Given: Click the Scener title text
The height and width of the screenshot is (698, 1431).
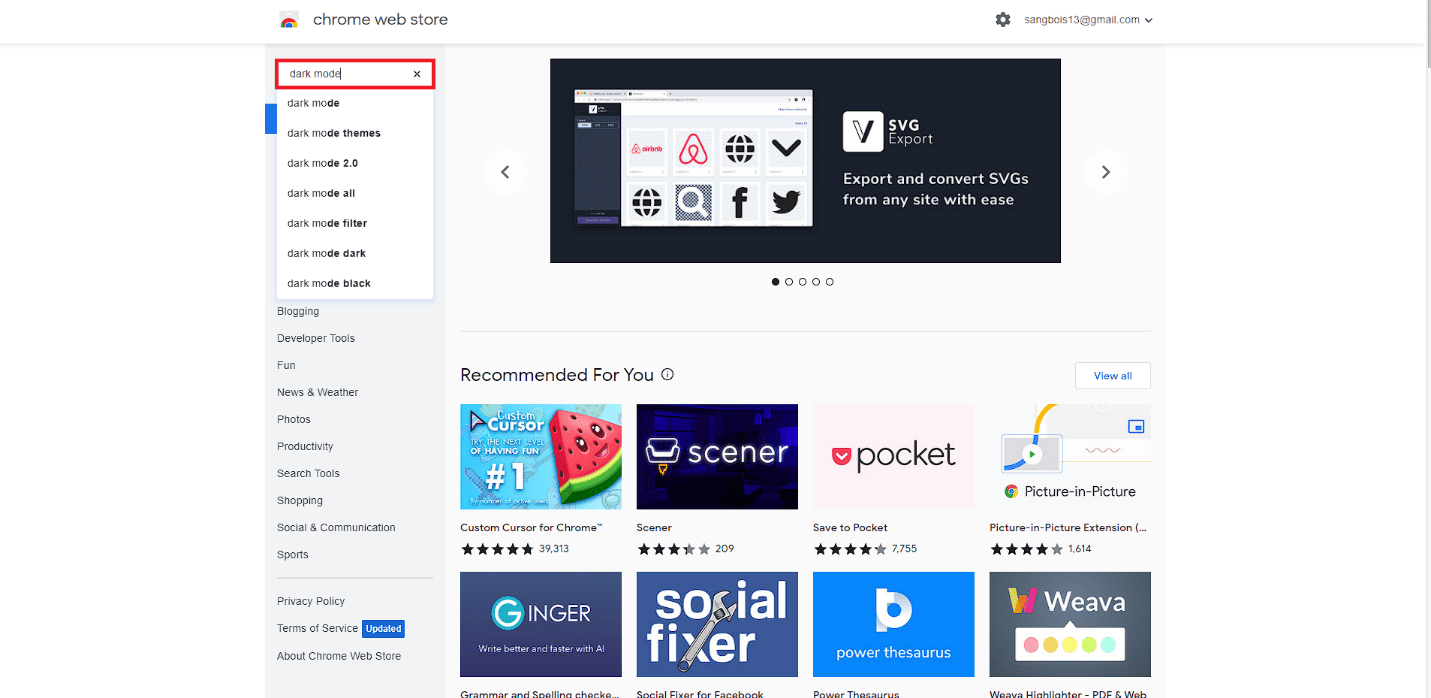Looking at the screenshot, I should pos(654,527).
